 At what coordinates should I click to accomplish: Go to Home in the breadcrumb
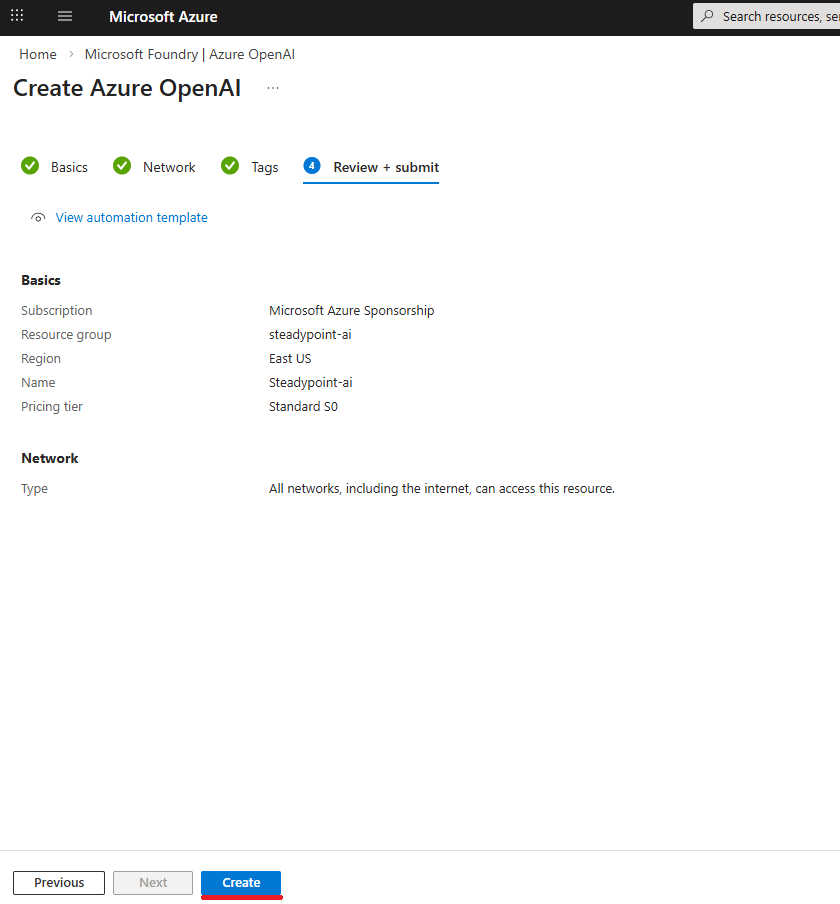[x=38, y=54]
